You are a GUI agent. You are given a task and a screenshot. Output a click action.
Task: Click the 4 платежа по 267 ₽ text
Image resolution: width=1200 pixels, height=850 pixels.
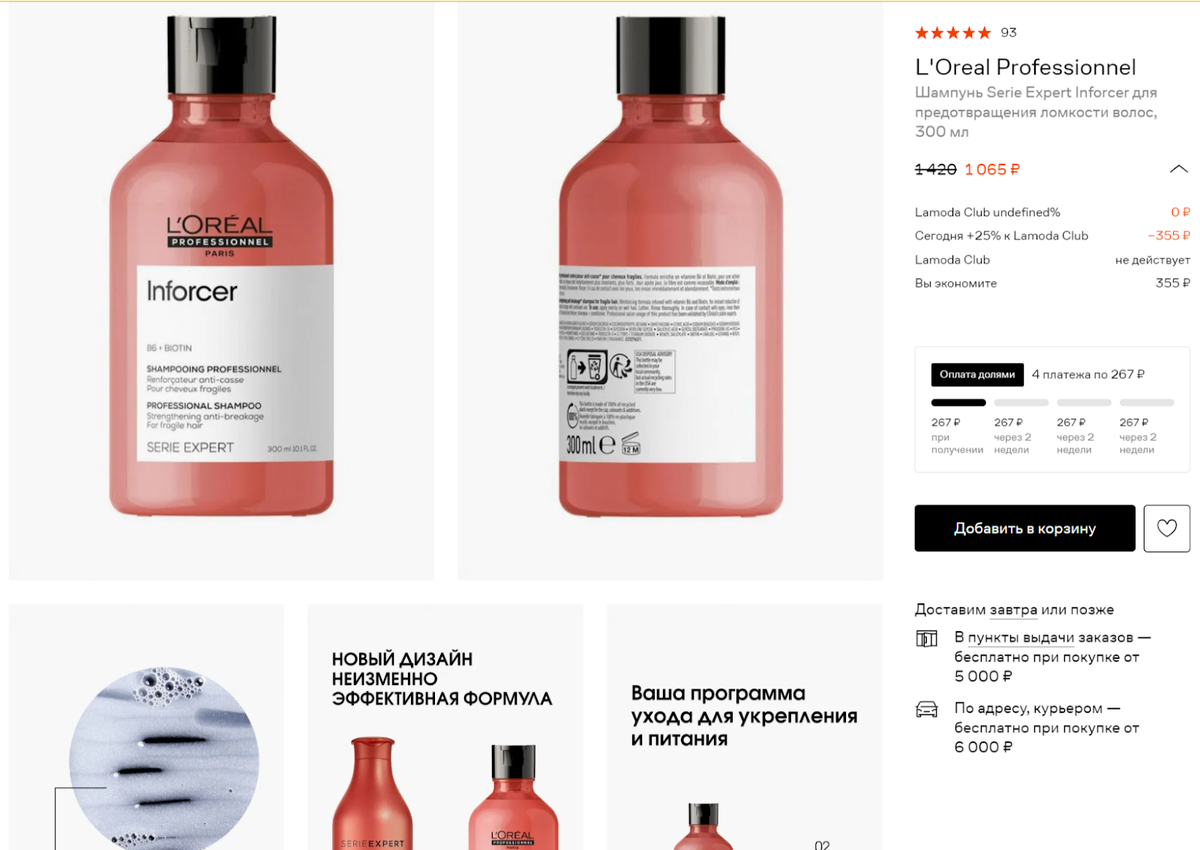[1088, 375]
